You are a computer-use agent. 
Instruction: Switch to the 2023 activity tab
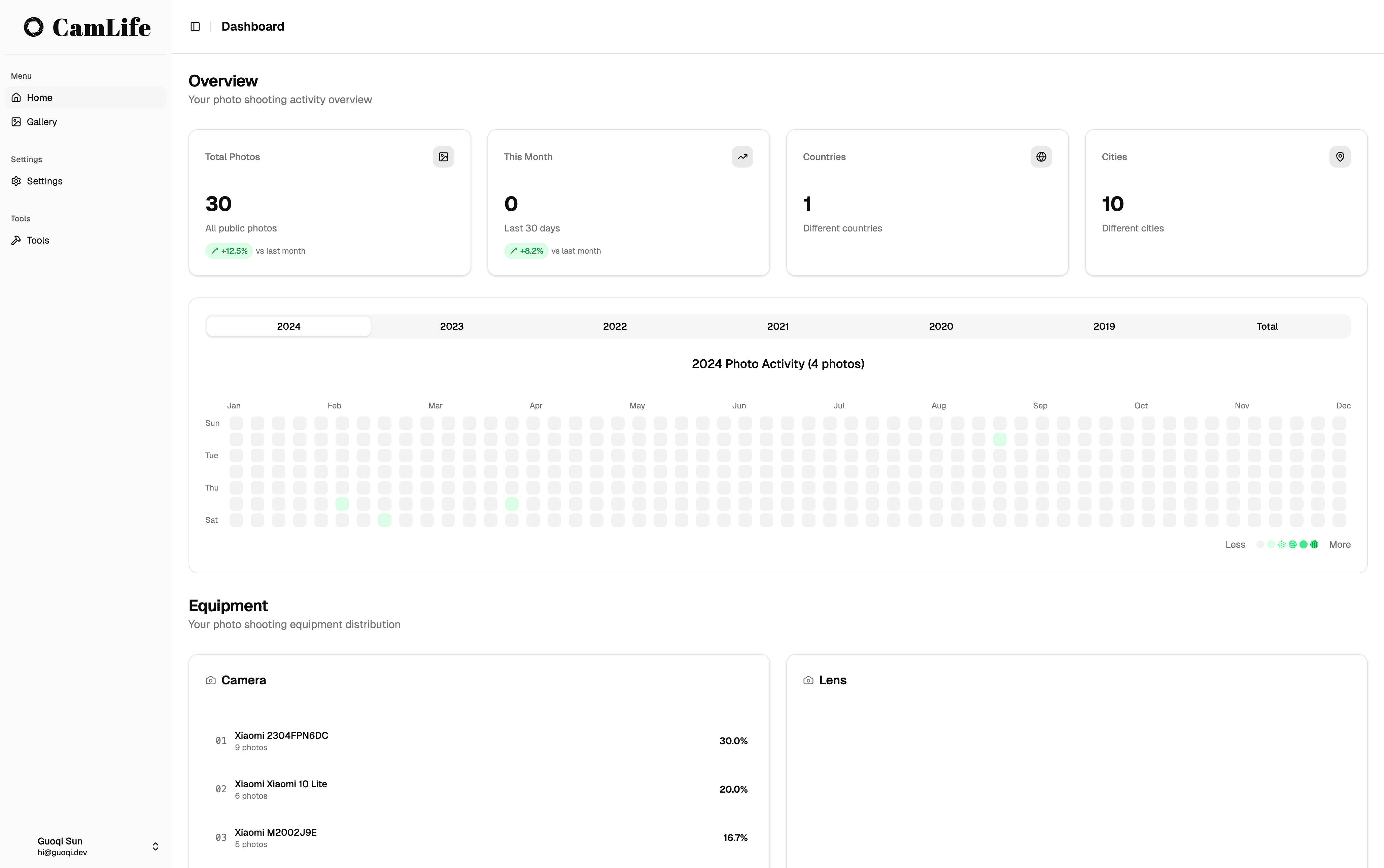451,326
